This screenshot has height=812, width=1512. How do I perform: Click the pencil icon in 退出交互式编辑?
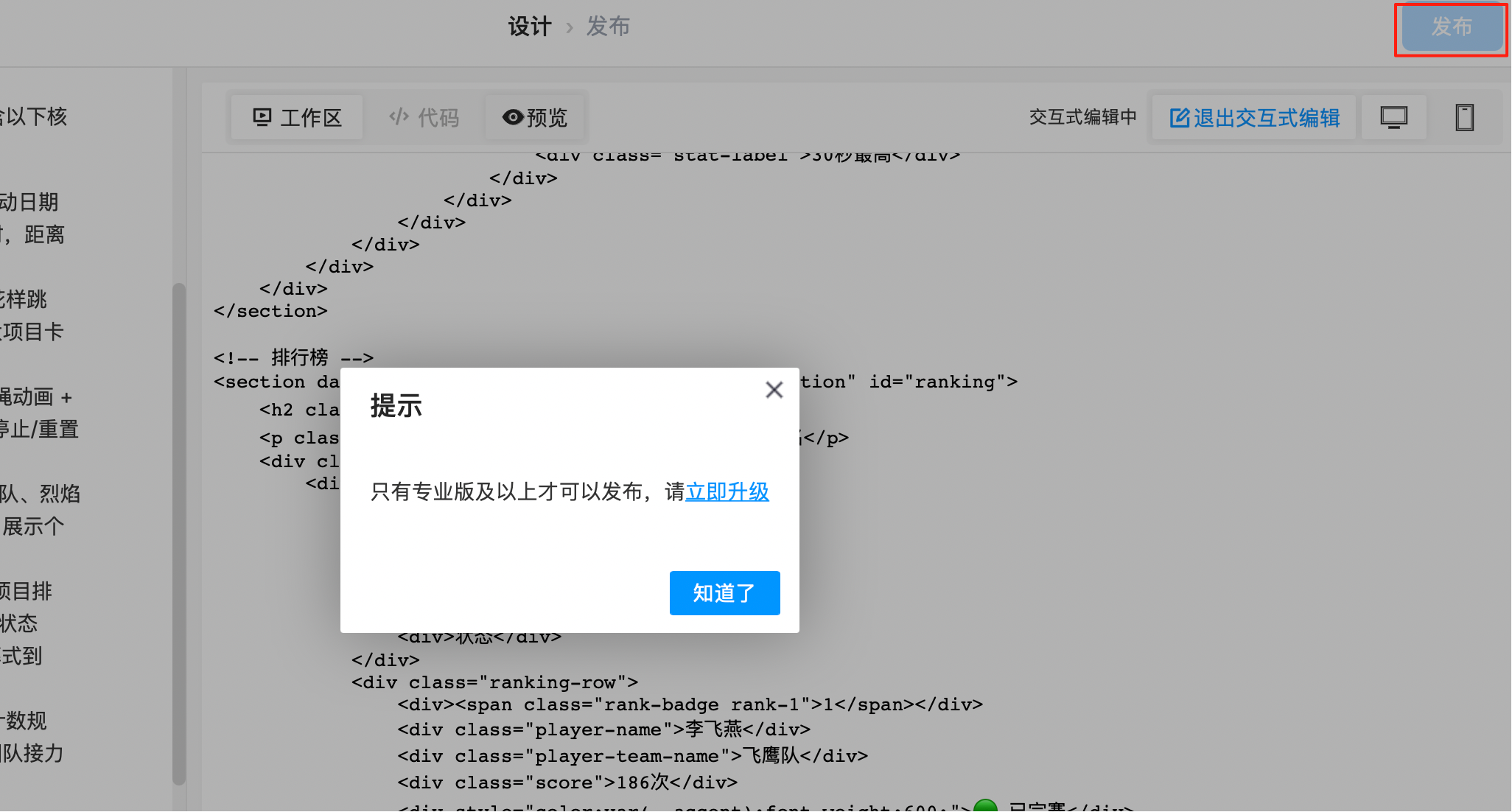[x=1180, y=116]
